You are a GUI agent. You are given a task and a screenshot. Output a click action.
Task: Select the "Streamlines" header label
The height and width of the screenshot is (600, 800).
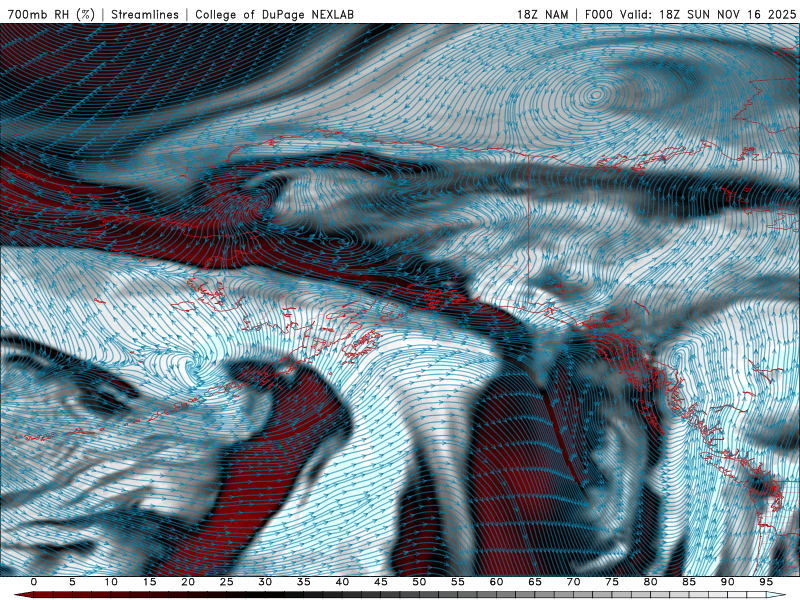pos(145,14)
